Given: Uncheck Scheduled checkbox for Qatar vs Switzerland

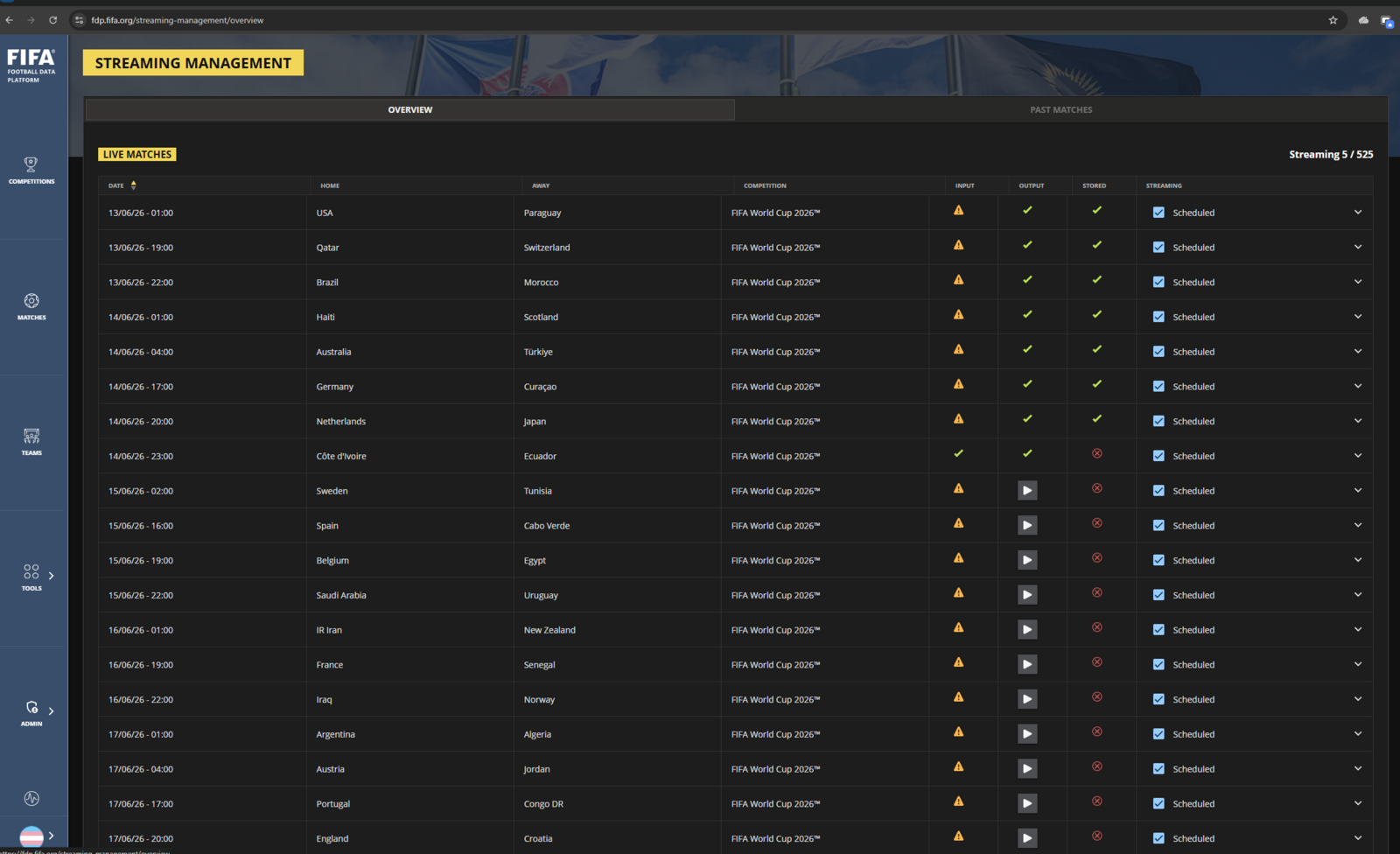Looking at the screenshot, I should (x=1158, y=247).
